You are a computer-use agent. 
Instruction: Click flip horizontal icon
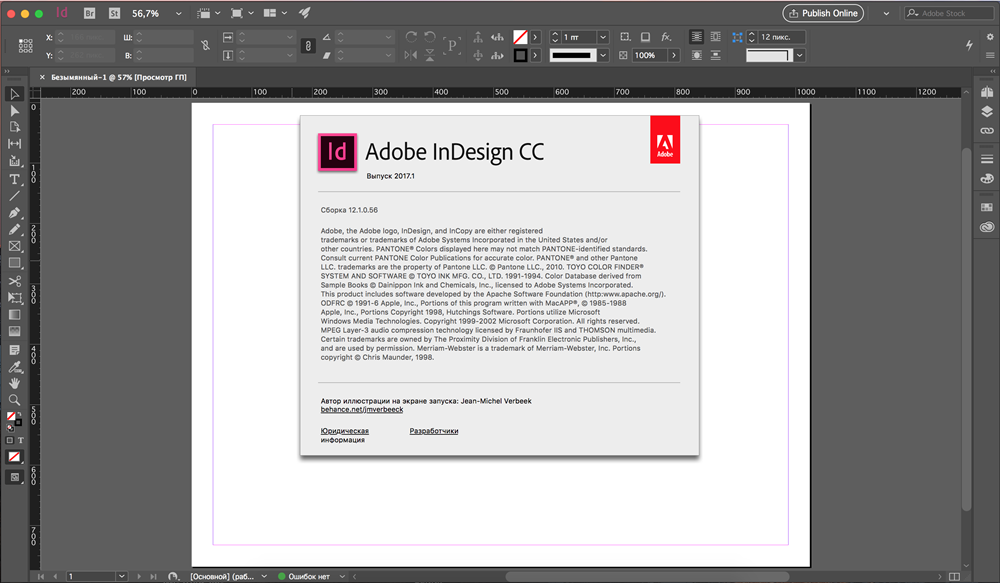(x=411, y=55)
